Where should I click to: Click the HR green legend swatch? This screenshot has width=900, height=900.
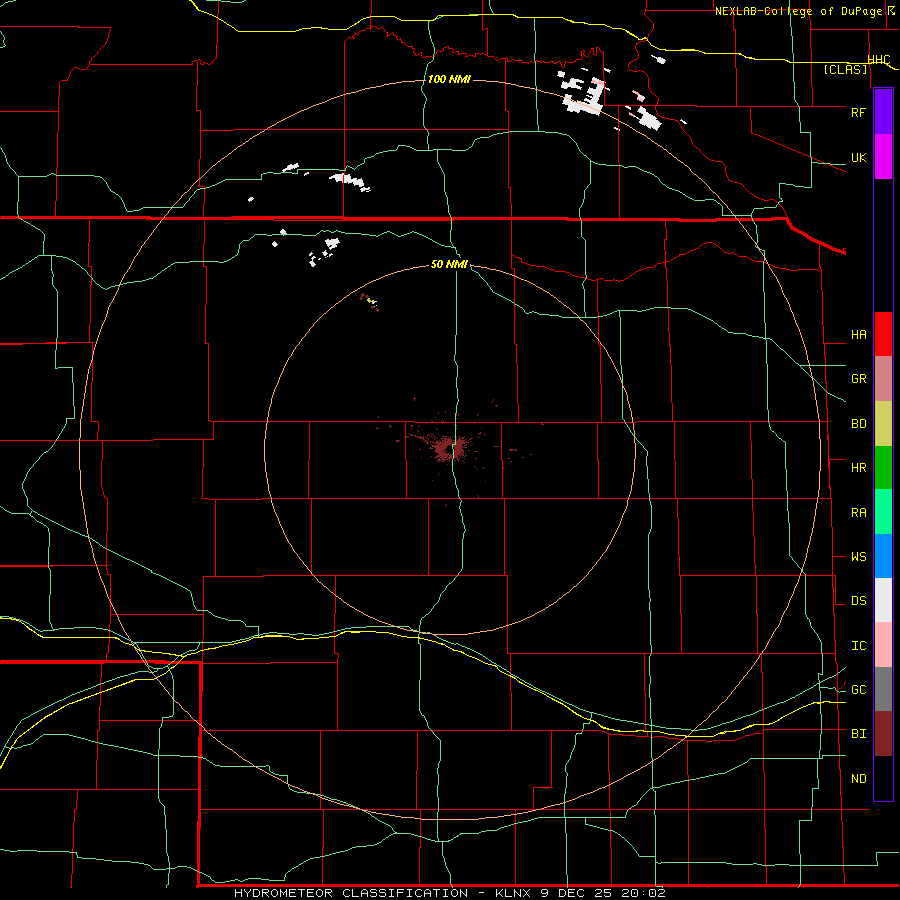[x=883, y=468]
